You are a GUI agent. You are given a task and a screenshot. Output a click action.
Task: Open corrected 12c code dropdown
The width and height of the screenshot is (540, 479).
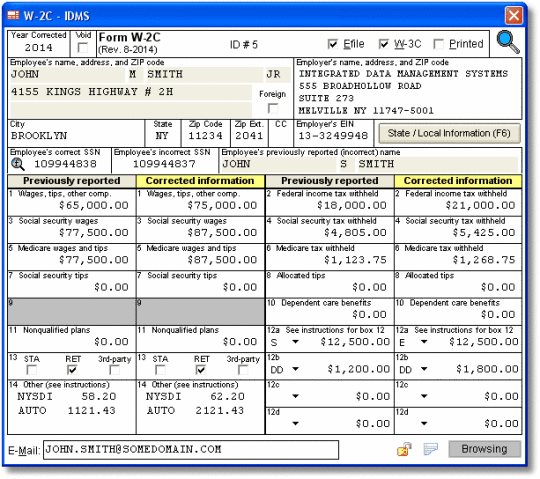424,396
